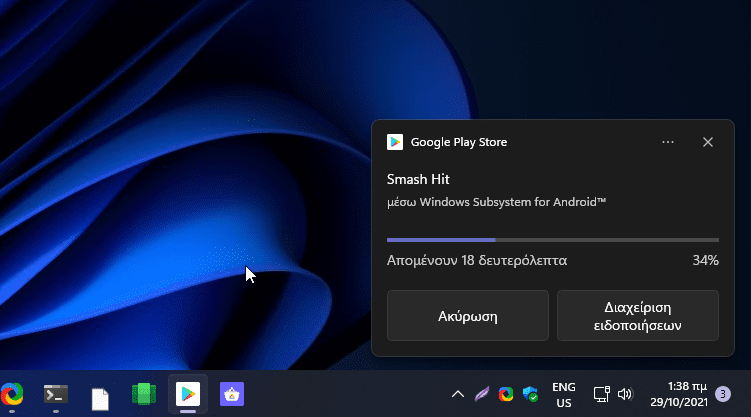Open the blank document icon on taskbar
This screenshot has width=751, height=417.
(x=100, y=396)
